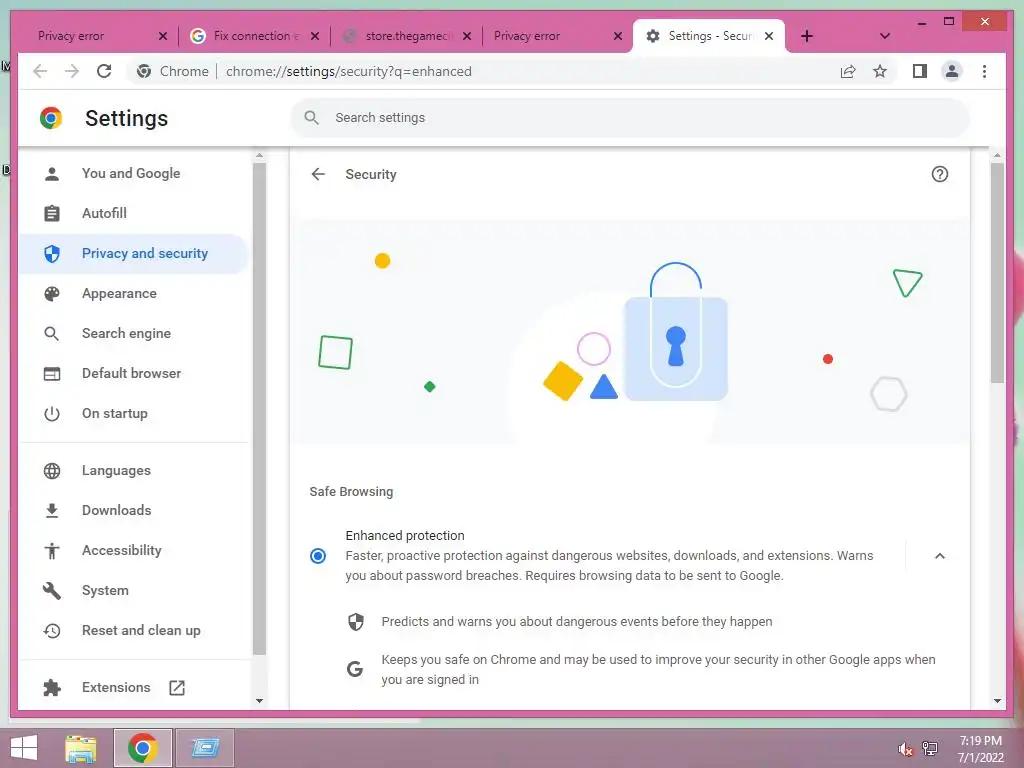Reload the current page

coord(104,71)
